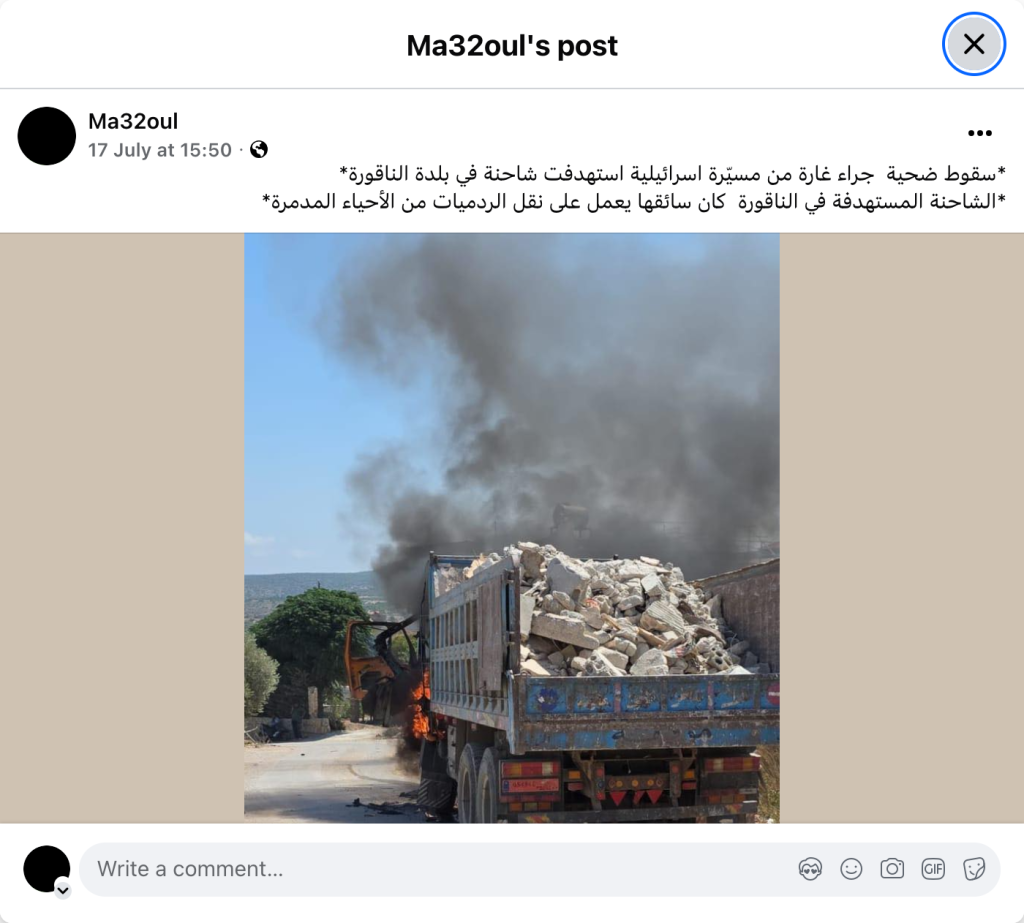Click the second line of Arabic caption
The width and height of the screenshot is (1024, 923).
(634, 201)
